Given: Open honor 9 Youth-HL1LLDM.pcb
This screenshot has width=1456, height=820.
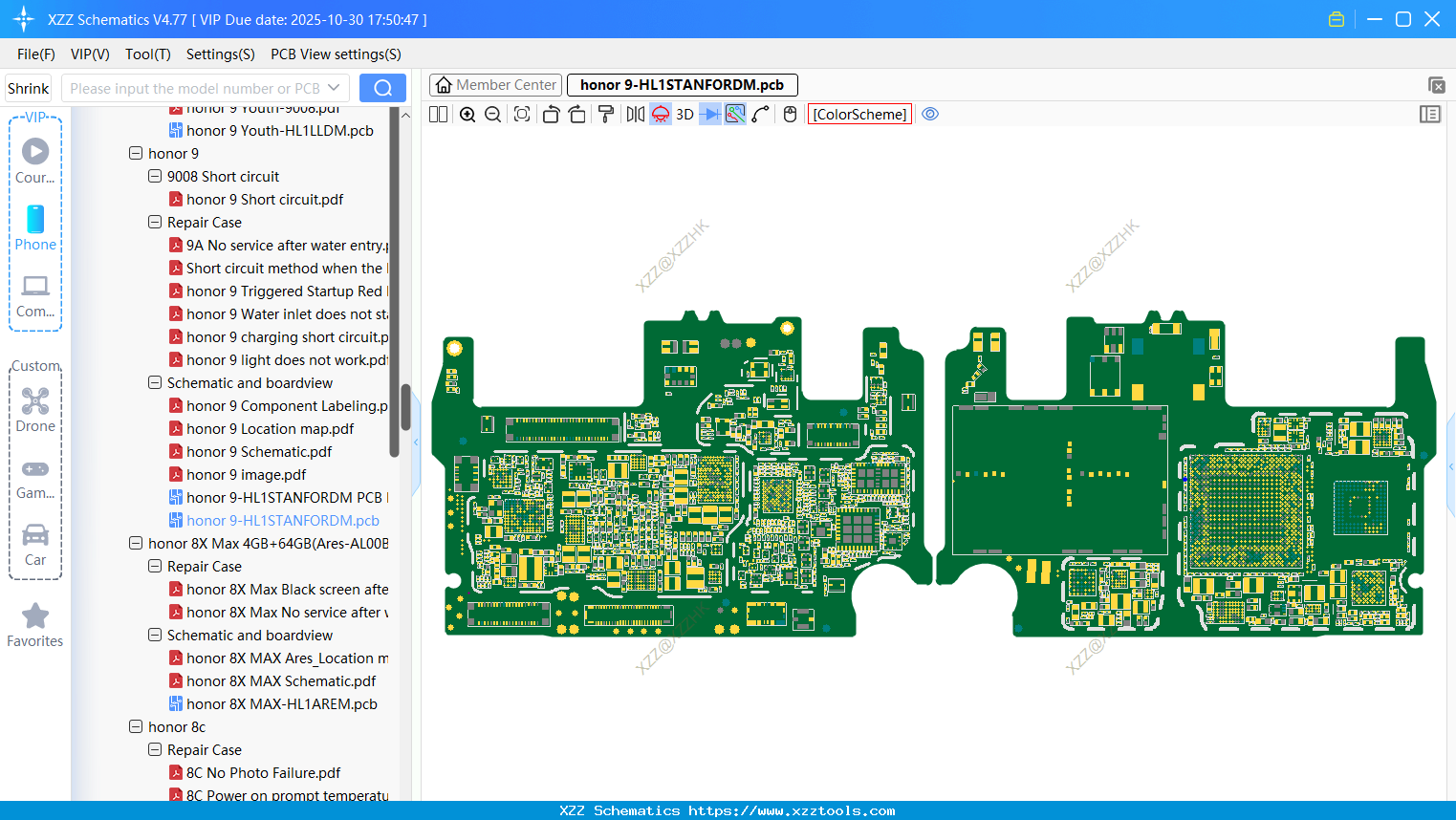Looking at the screenshot, I should click(280, 130).
